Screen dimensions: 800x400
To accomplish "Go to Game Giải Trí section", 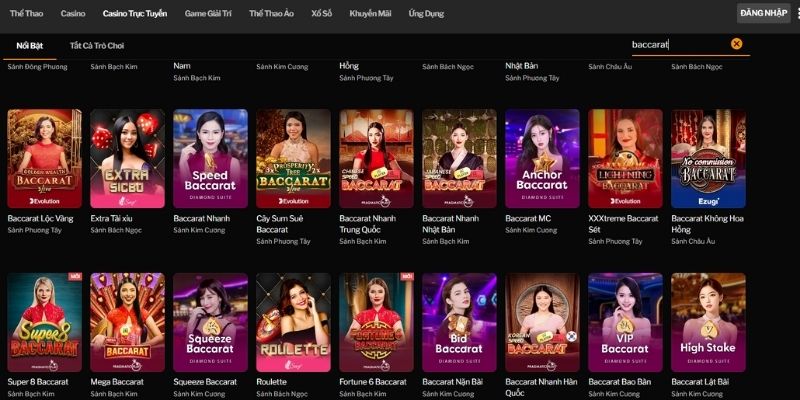I will (208, 14).
